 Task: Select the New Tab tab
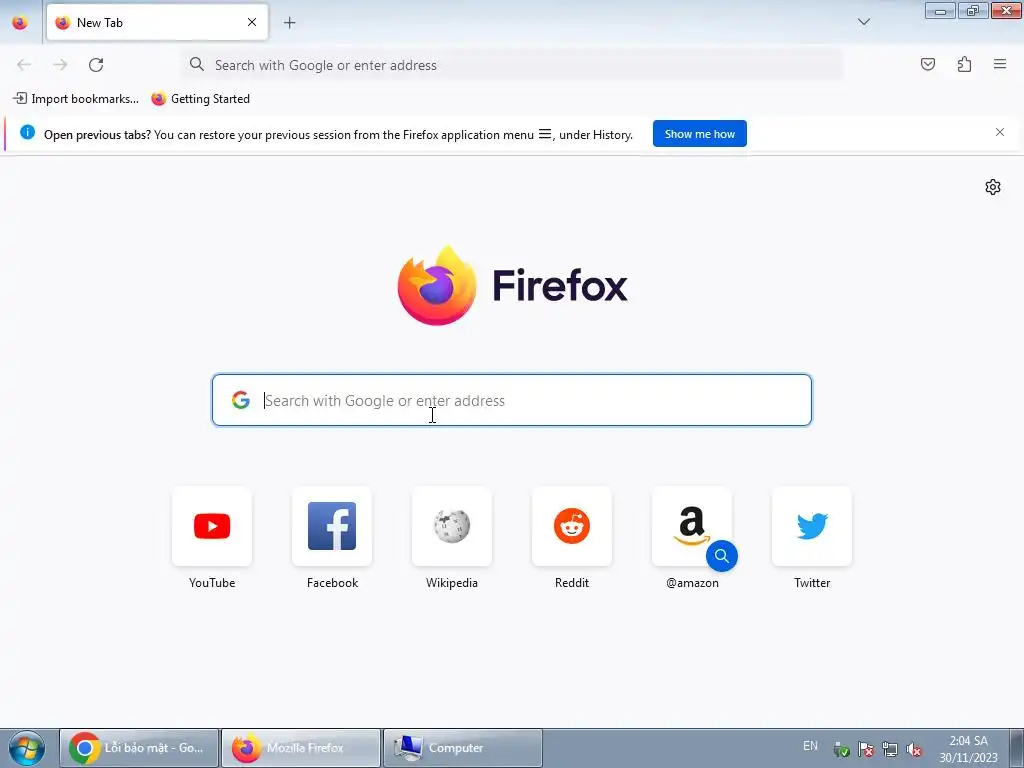coord(157,22)
